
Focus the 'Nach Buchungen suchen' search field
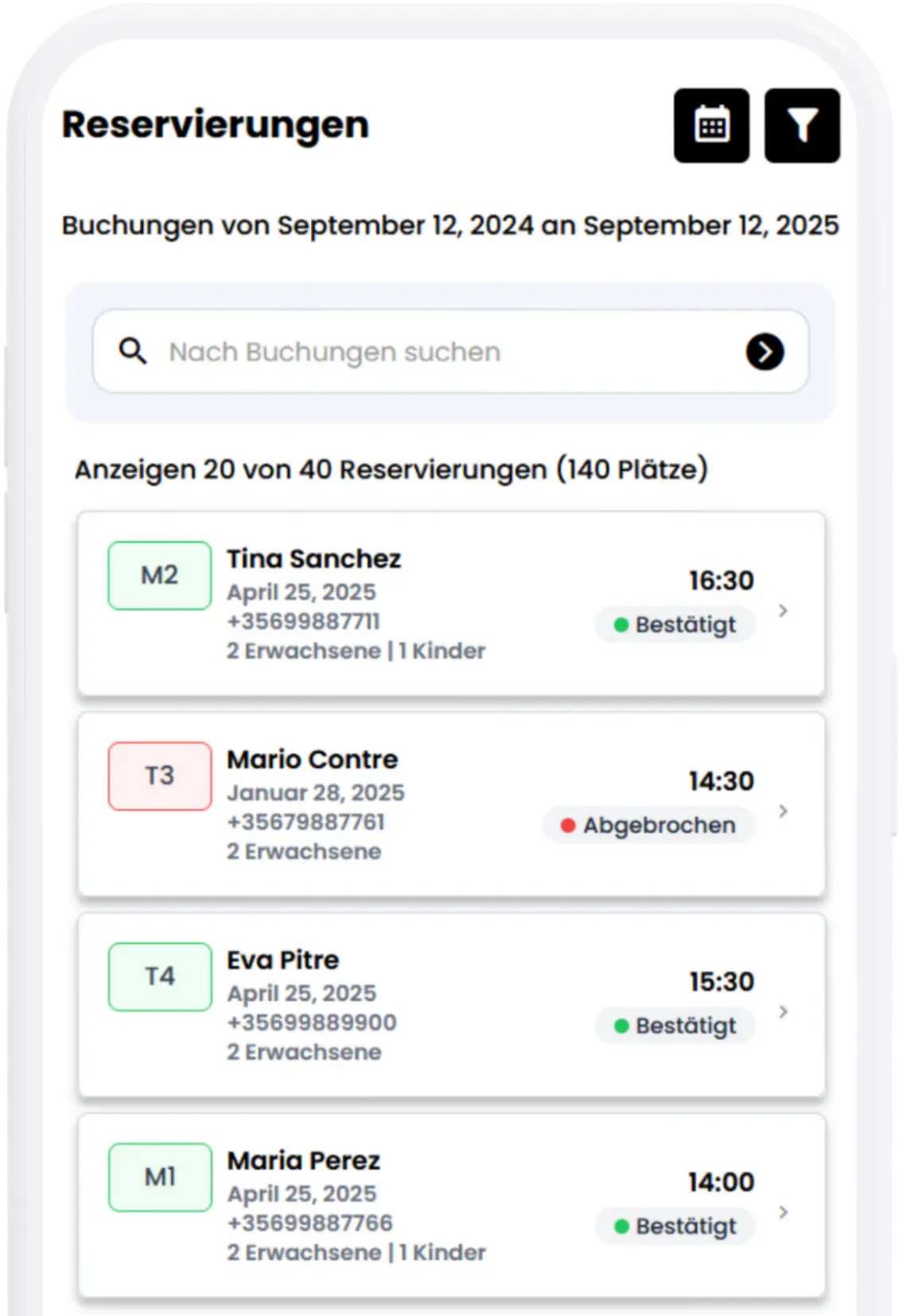pyautogui.click(x=450, y=352)
